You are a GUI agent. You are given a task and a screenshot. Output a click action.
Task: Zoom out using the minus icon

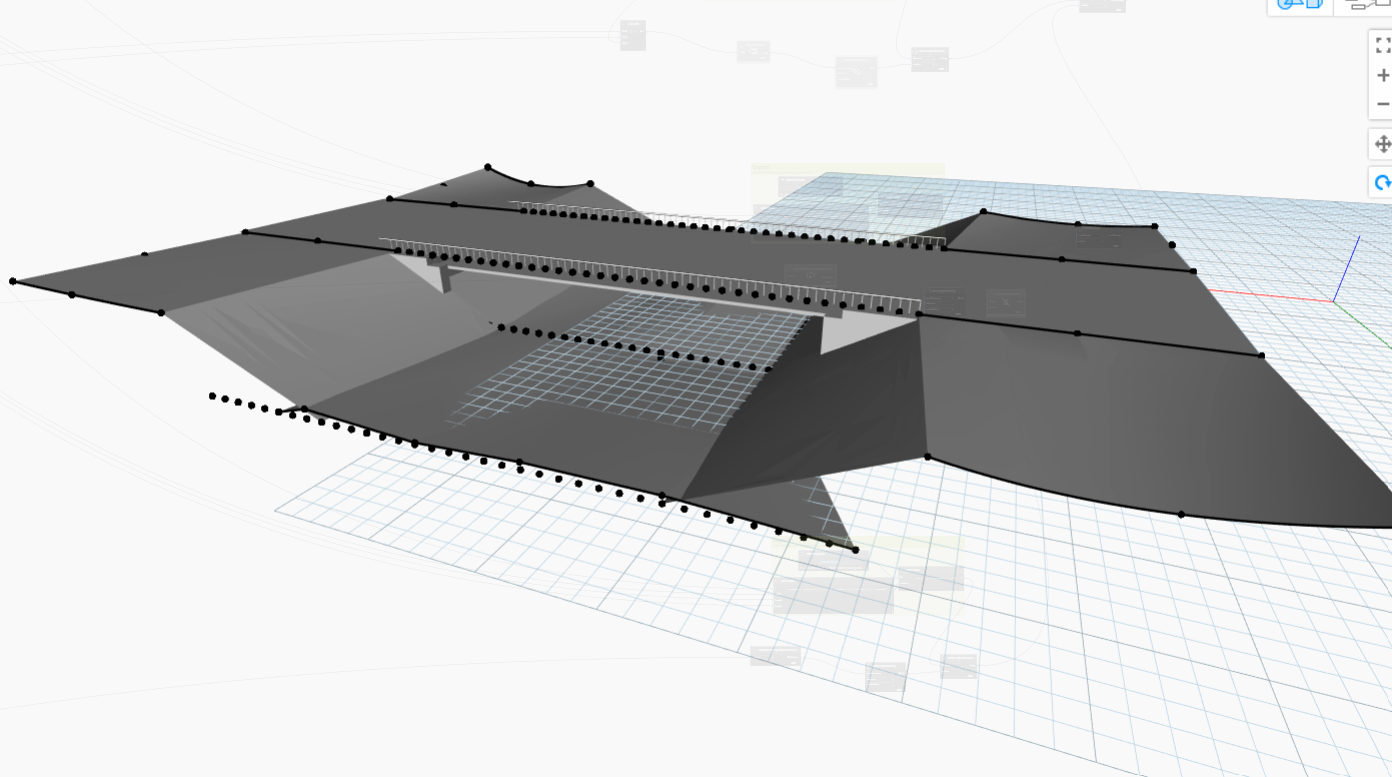point(1382,103)
